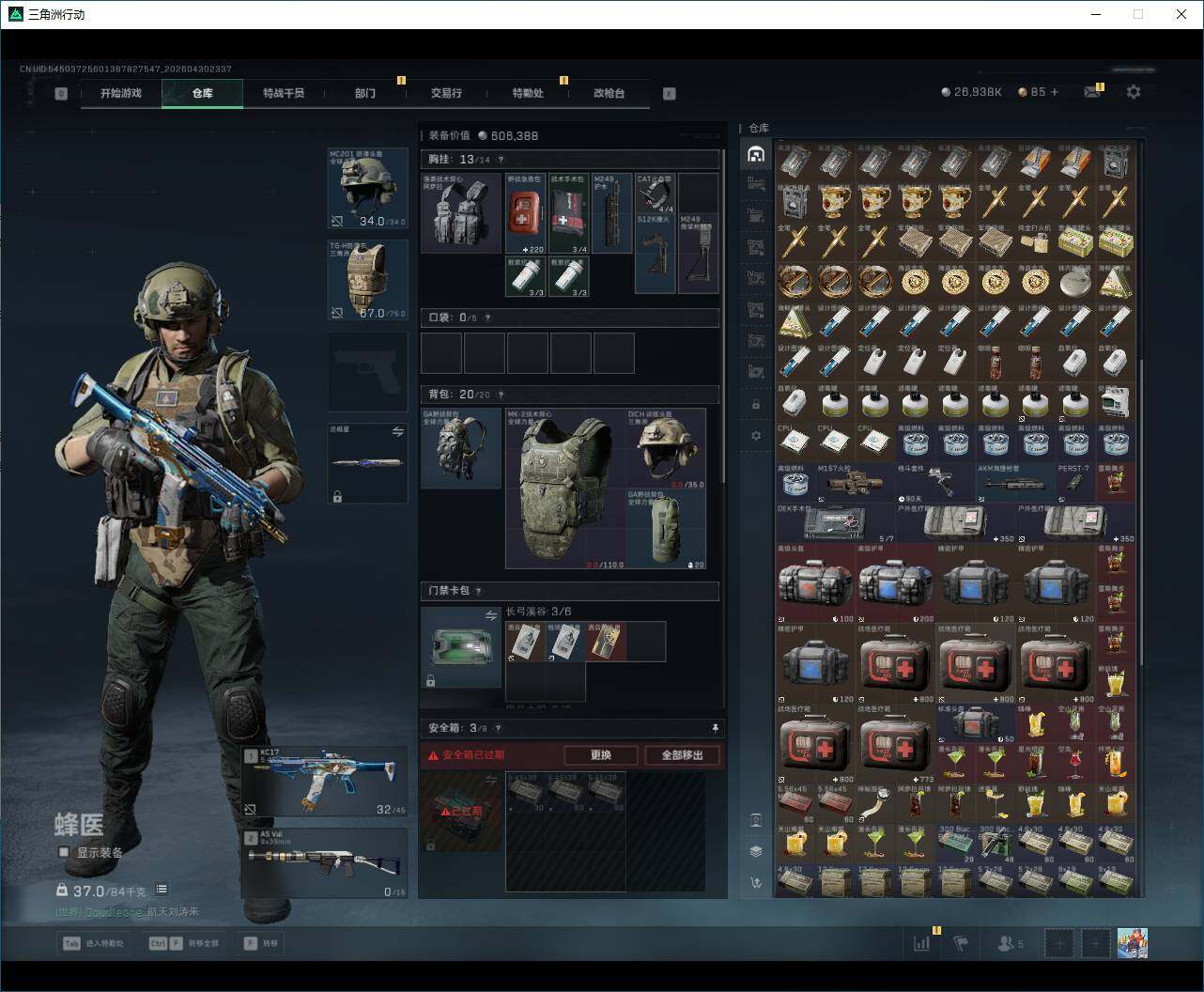Open the settings gear in top bar

point(1134,92)
